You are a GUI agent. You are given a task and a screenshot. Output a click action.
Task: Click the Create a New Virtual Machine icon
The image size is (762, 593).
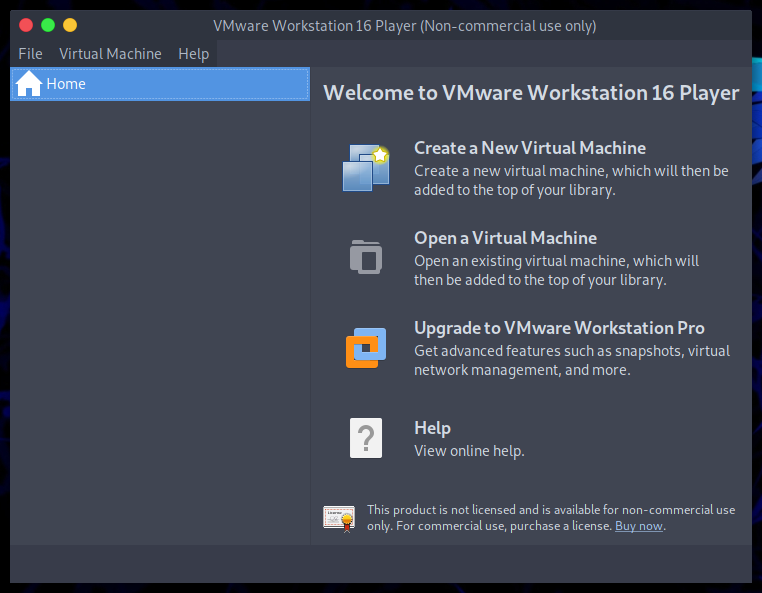365,167
